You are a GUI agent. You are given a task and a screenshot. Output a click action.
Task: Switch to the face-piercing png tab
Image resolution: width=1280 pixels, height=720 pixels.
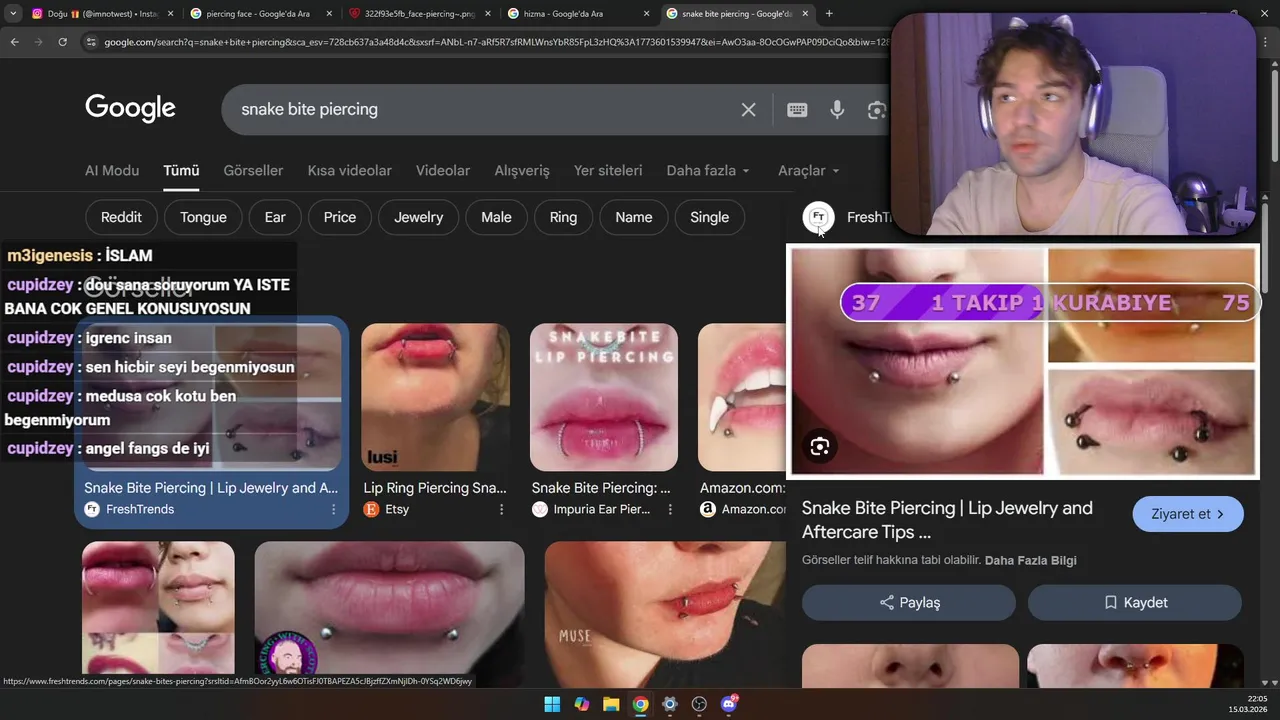point(417,14)
